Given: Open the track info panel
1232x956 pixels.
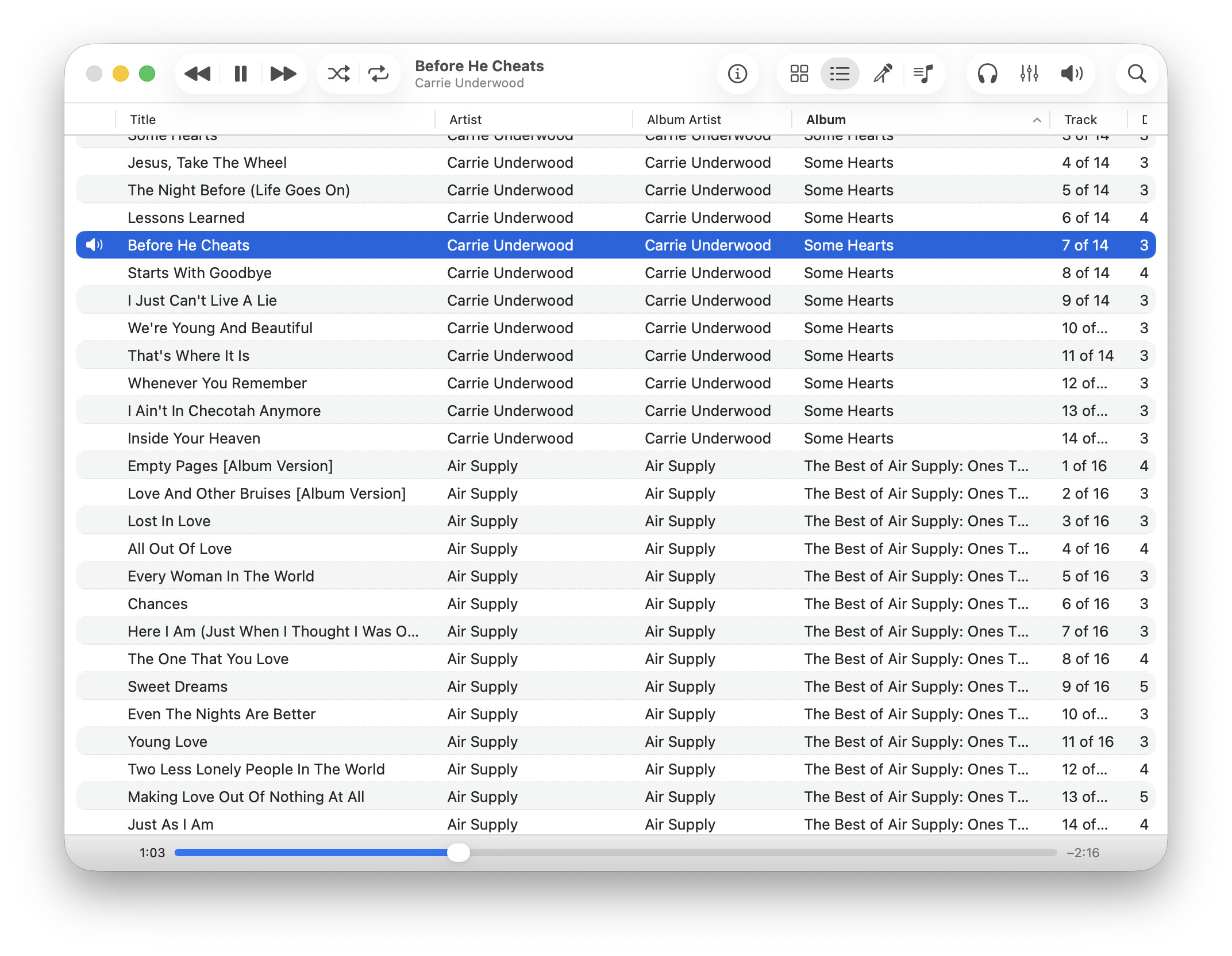Looking at the screenshot, I should click(737, 74).
